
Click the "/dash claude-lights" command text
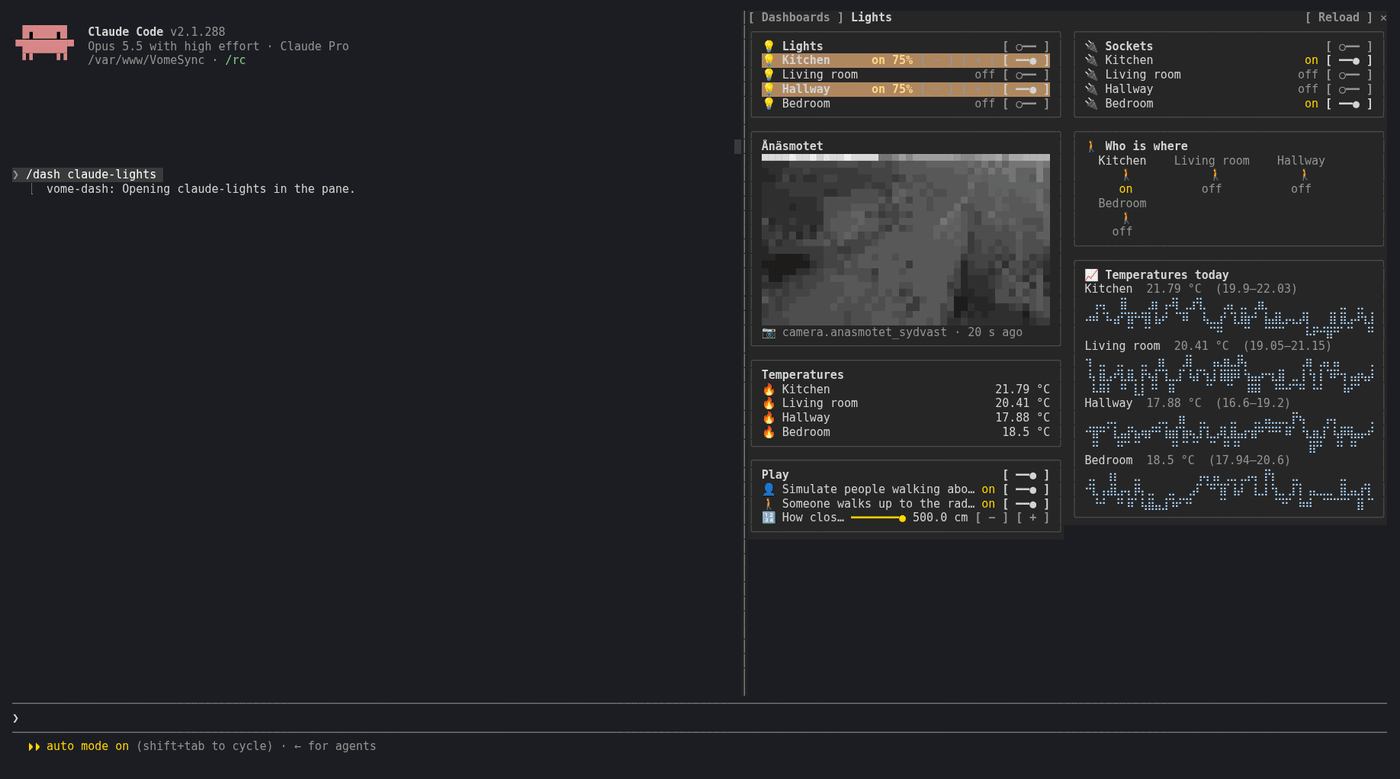coord(91,175)
